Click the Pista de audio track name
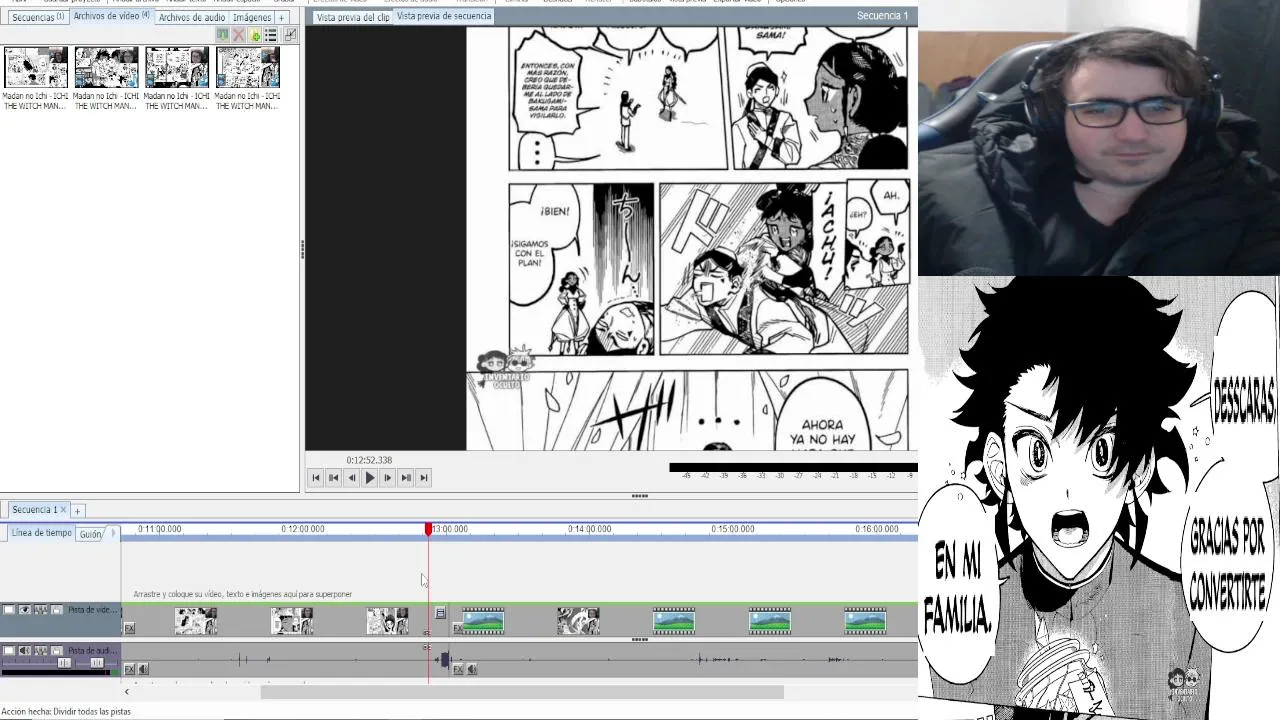Viewport: 1280px width, 720px height. [x=92, y=650]
